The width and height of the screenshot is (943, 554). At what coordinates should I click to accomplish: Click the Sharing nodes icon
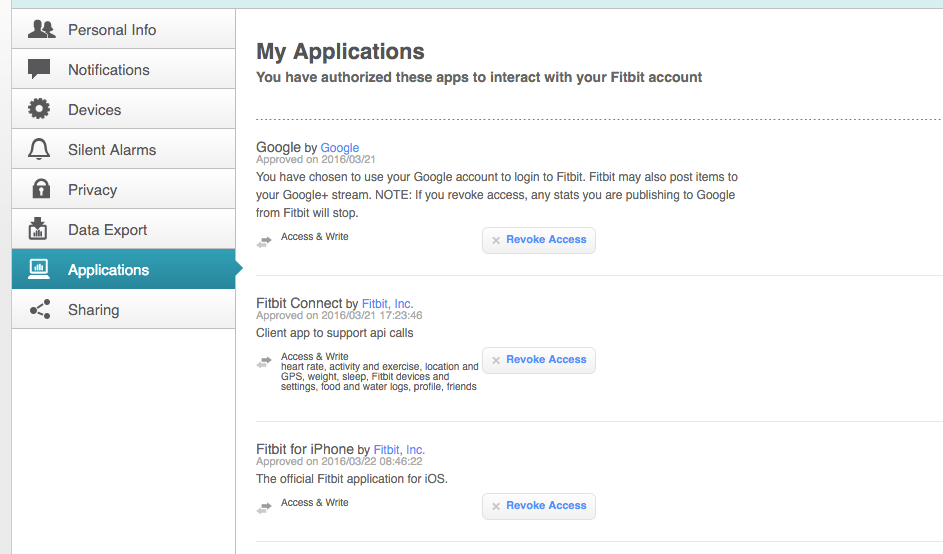(x=40, y=309)
